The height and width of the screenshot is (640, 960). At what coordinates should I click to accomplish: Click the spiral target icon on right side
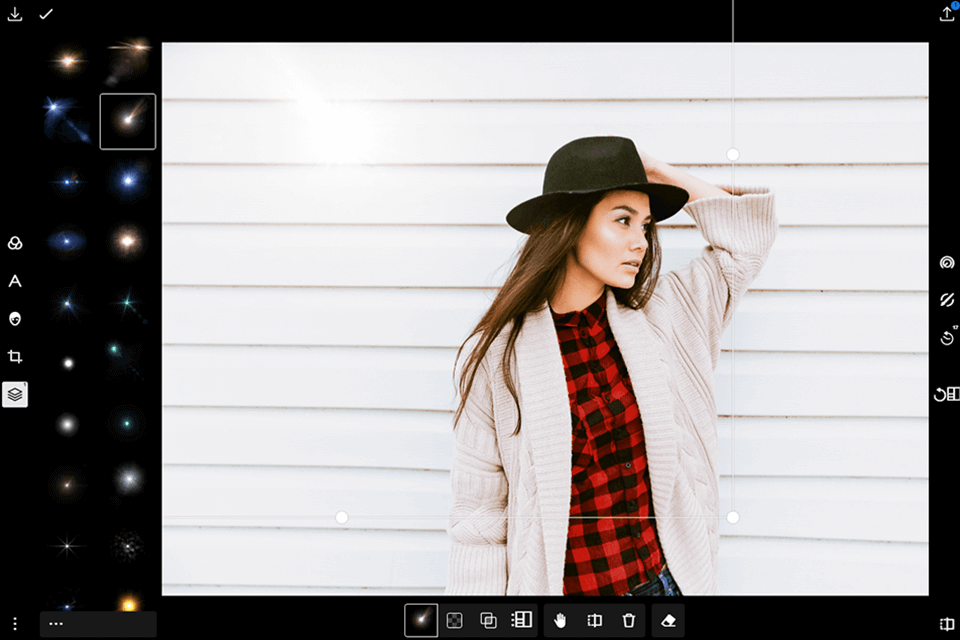point(947,263)
